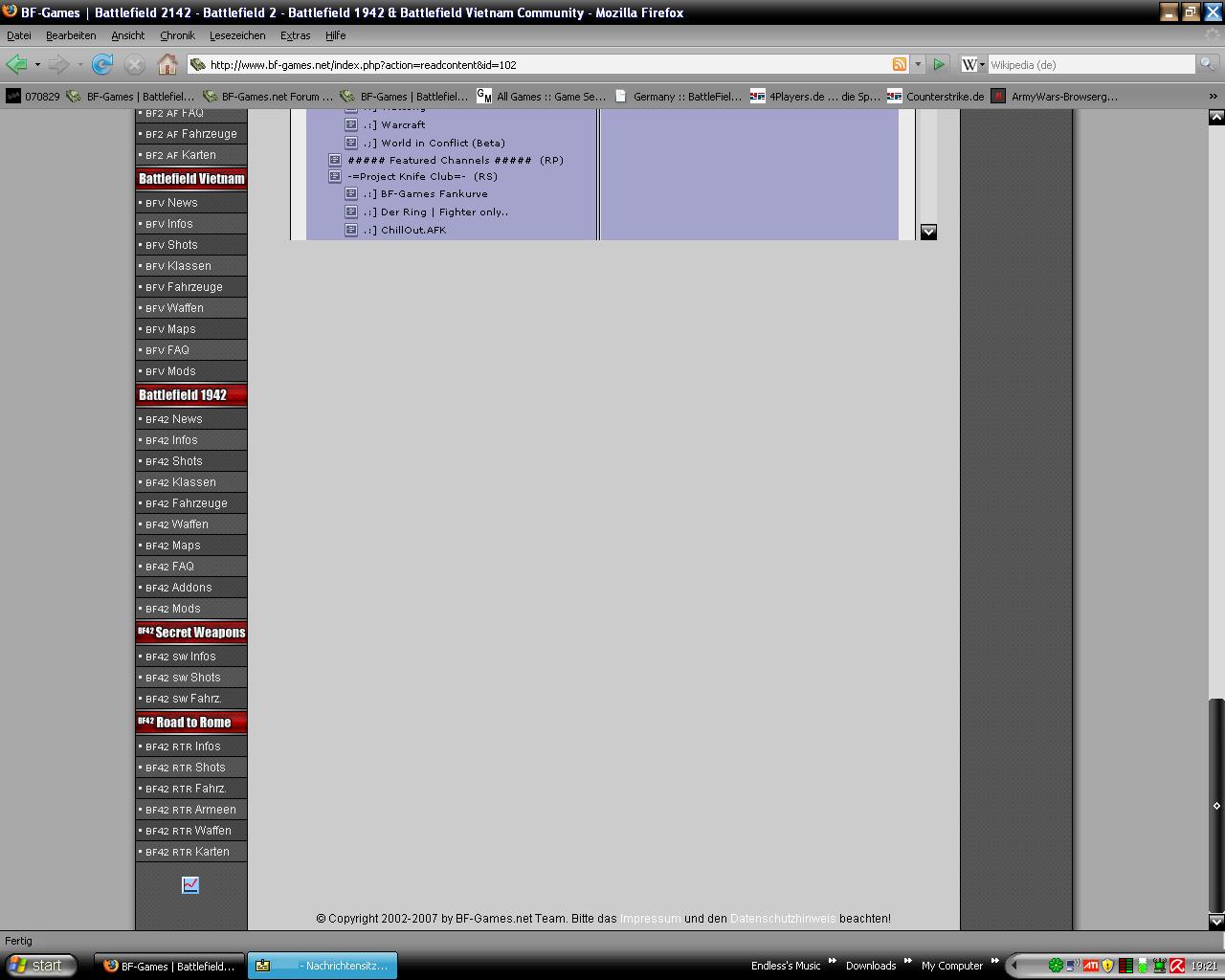This screenshot has width=1225, height=980.
Task: Open the Lesezeichen menu
Action: tap(237, 35)
